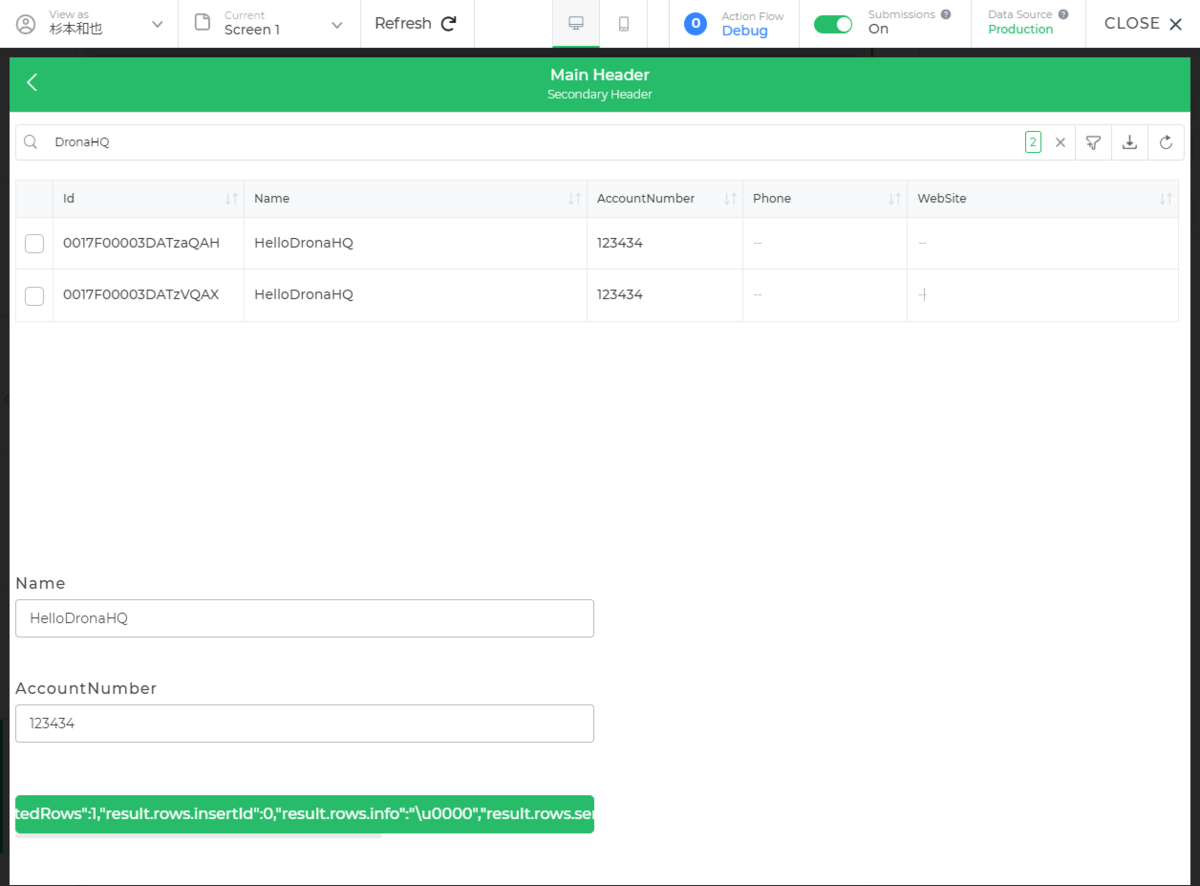Click the horizontal scrollbar under result text
Screen dimensions: 1200x886
click(199, 836)
